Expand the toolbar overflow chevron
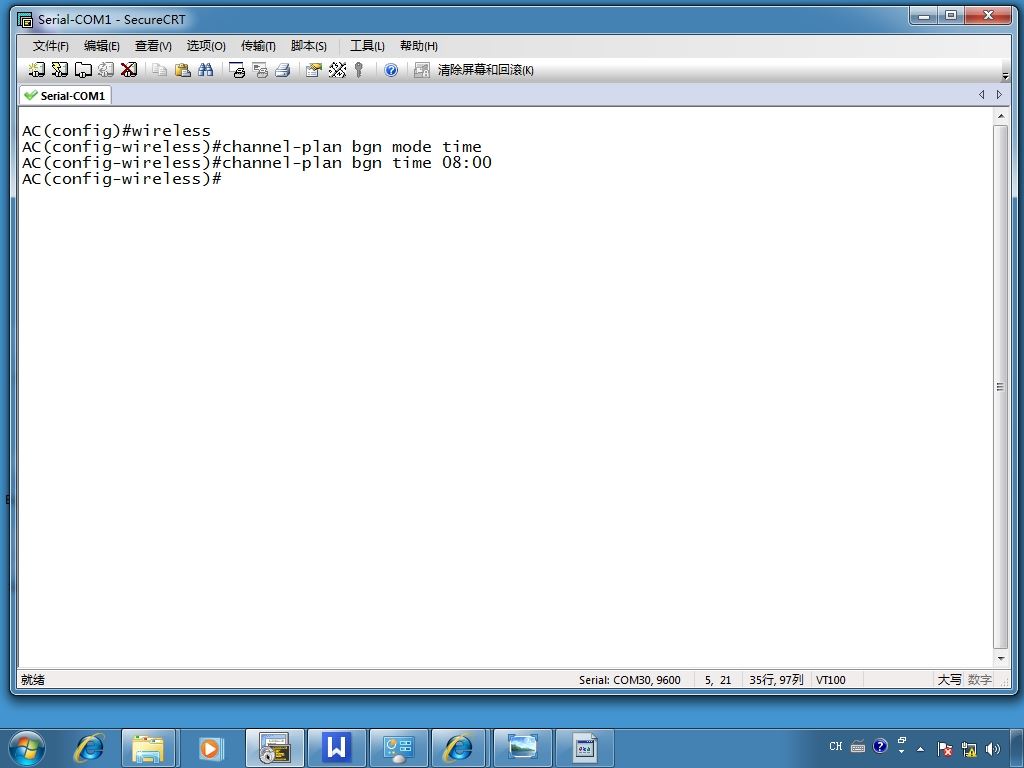Screen dimensions: 1024x768 1005,76
